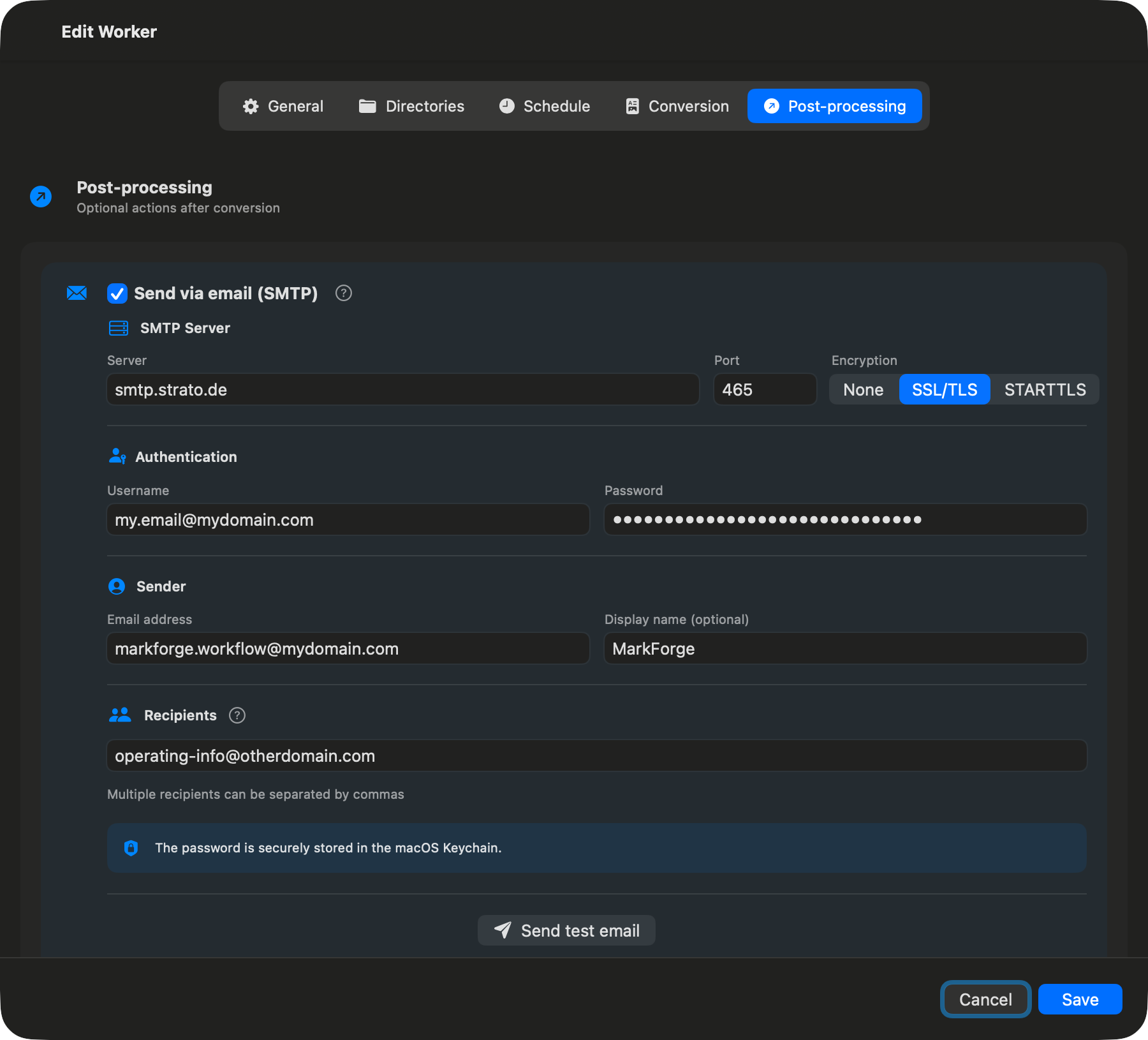This screenshot has height=1040, width=1148.
Task: Open the General tab
Action: 283,106
